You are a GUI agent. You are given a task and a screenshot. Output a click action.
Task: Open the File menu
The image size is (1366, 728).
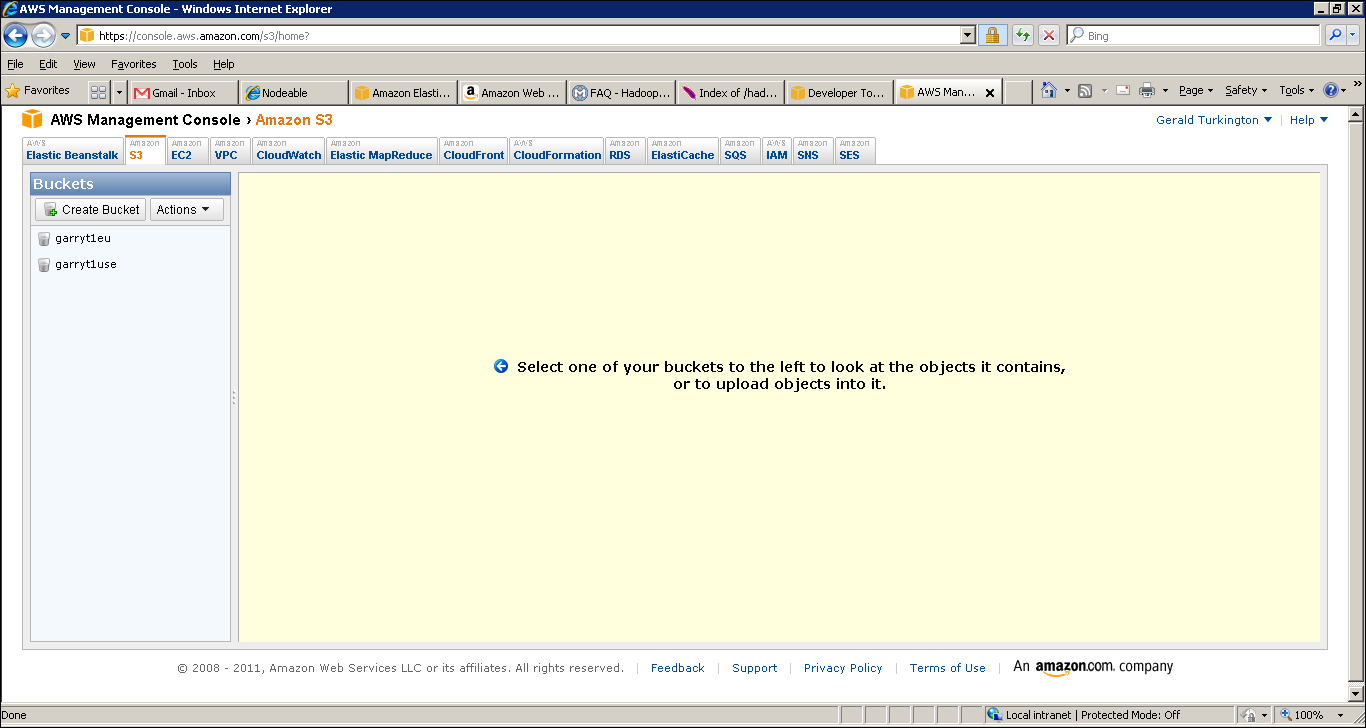point(15,64)
